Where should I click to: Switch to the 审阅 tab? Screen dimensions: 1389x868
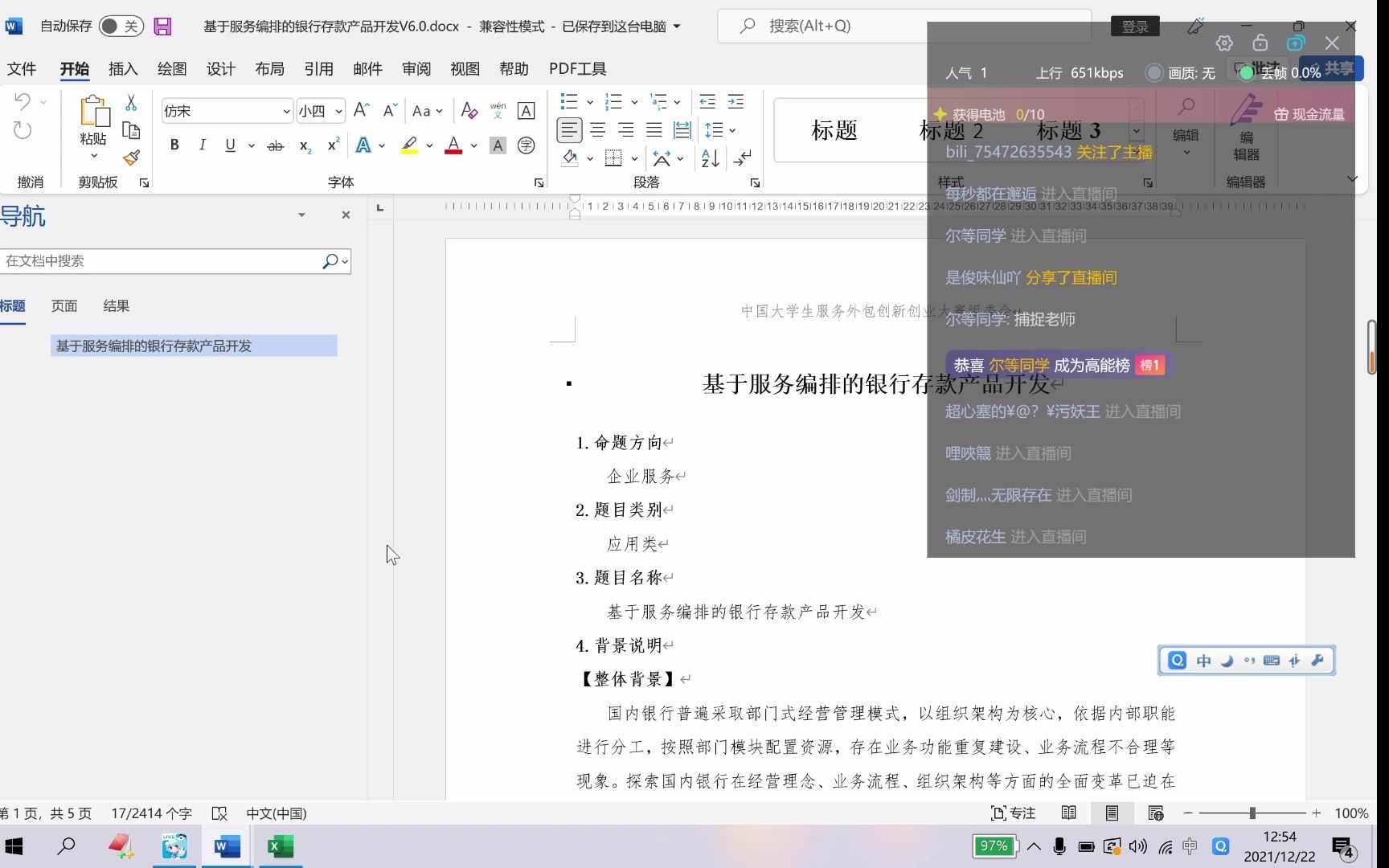(x=416, y=69)
